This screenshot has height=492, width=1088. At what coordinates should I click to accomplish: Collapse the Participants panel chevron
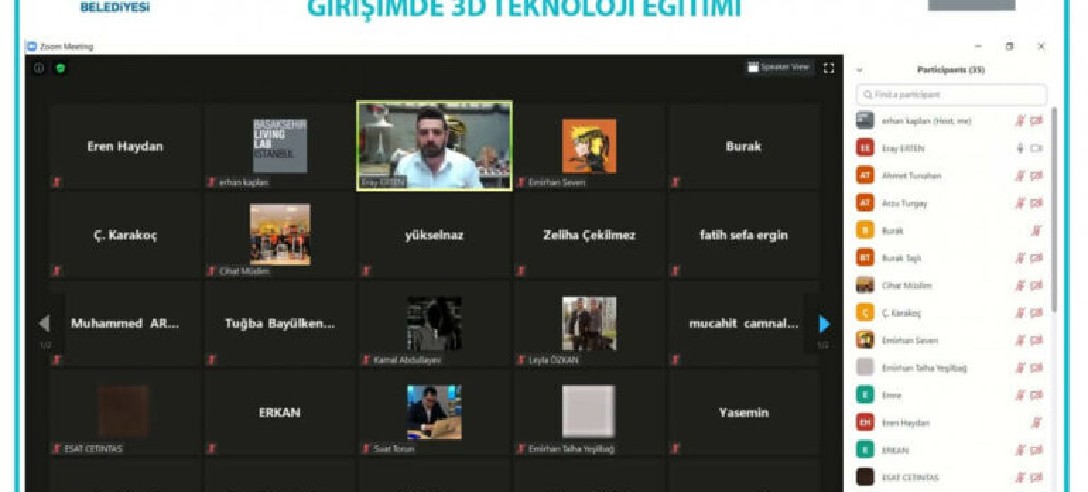[x=859, y=70]
